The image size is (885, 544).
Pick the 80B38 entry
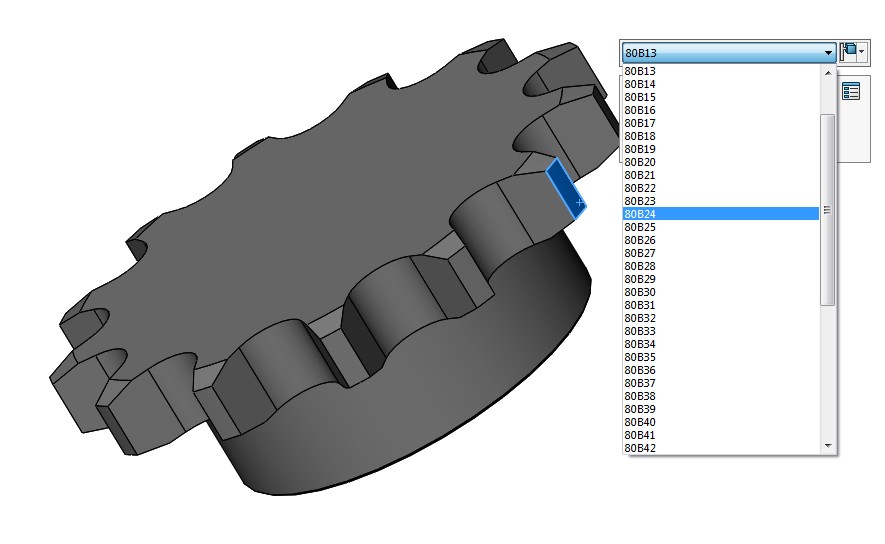(x=721, y=396)
